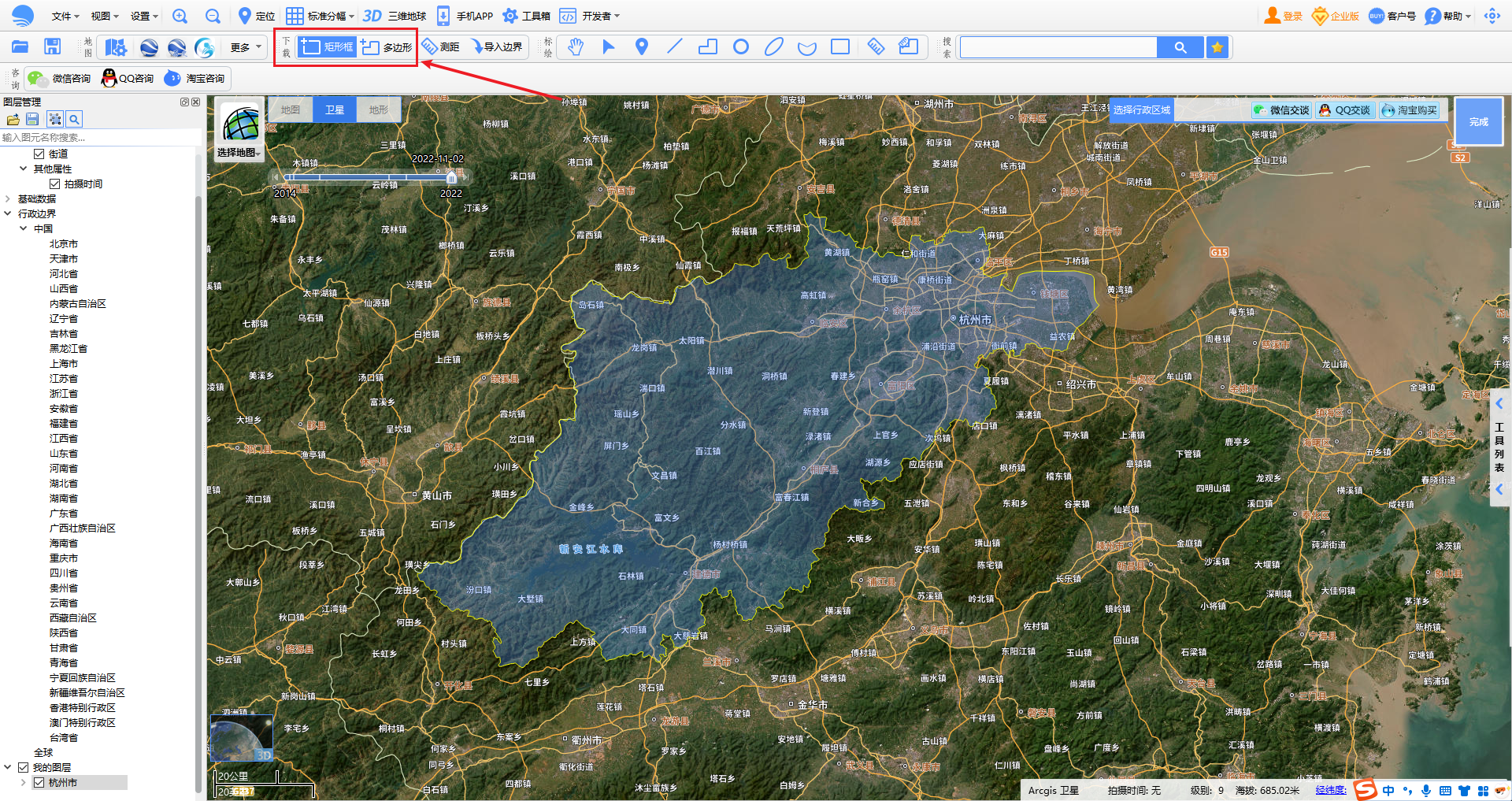The height and width of the screenshot is (801, 1512).
Task: Click the imagery date timeline slider handle
Action: (x=451, y=177)
